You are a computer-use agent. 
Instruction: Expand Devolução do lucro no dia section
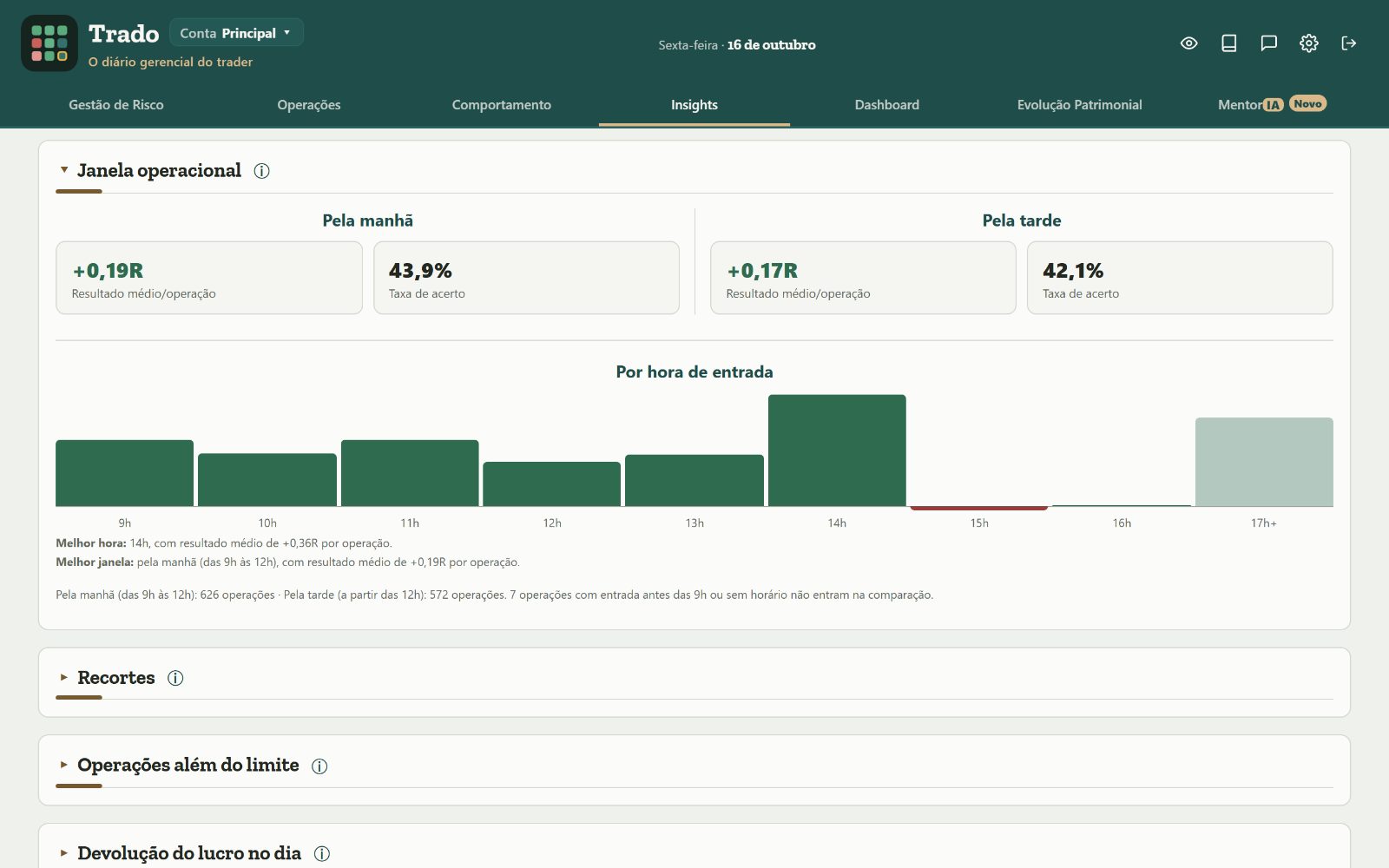(64, 853)
